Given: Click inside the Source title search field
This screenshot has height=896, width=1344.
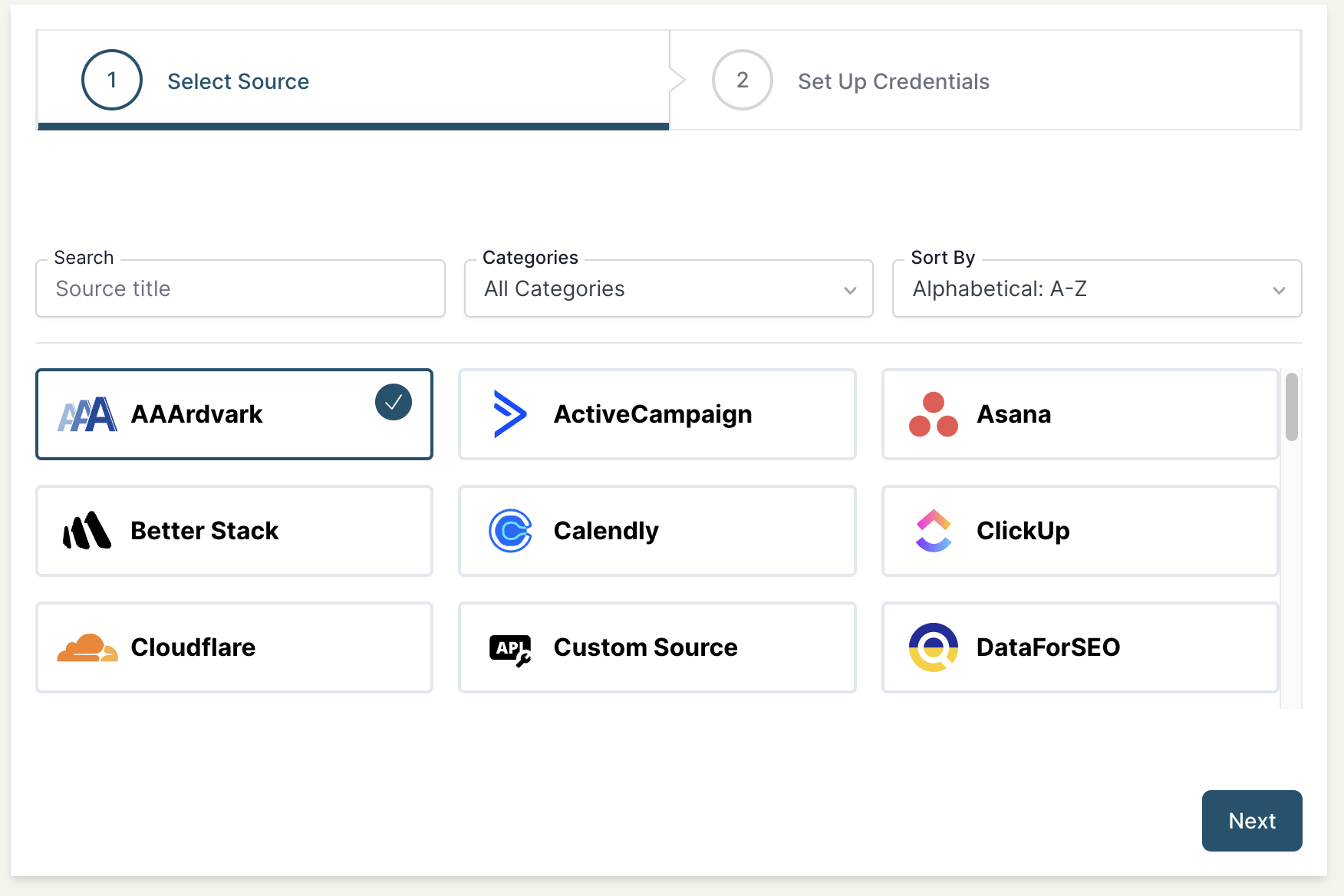Looking at the screenshot, I should coord(240,289).
